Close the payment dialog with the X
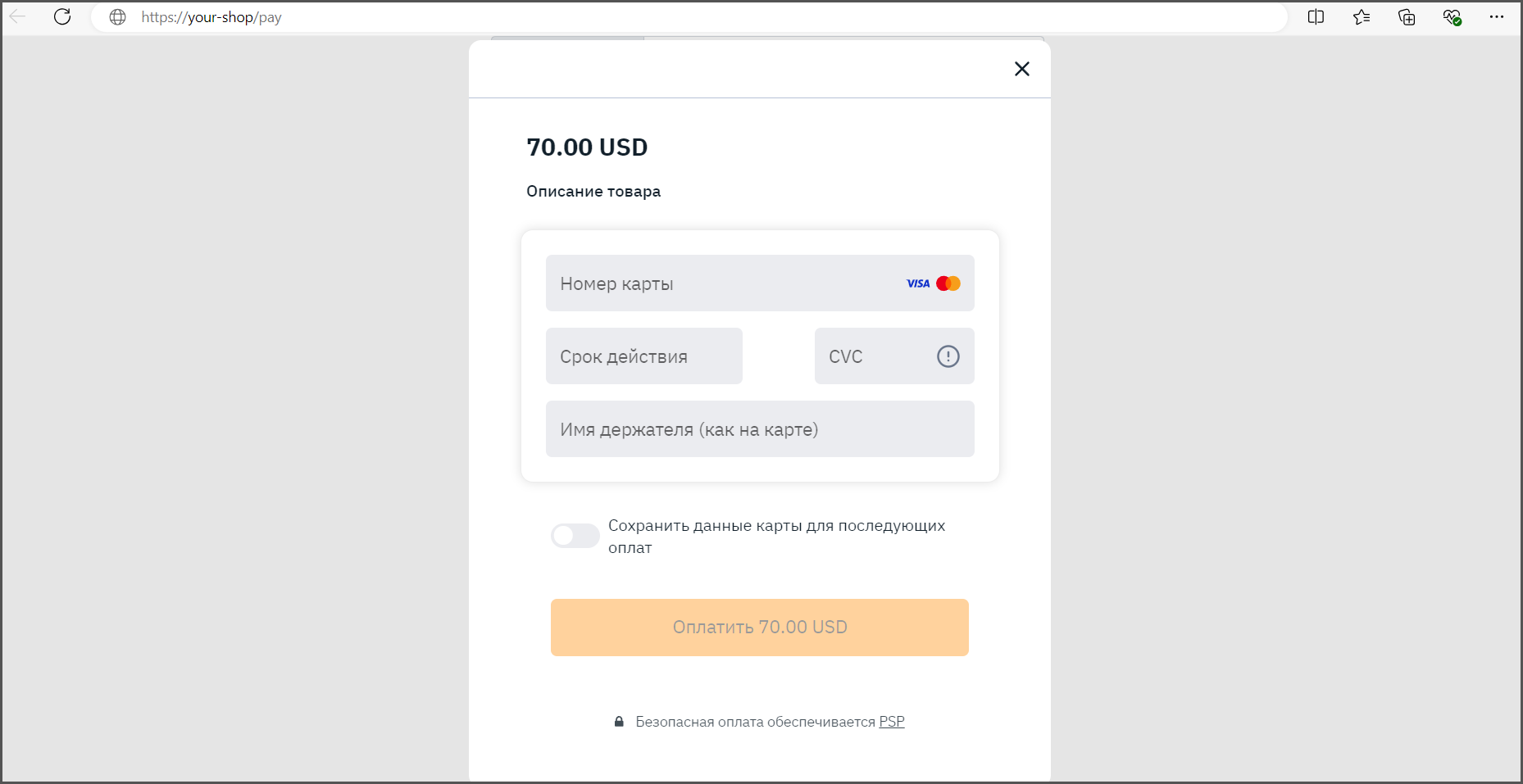 click(1021, 69)
